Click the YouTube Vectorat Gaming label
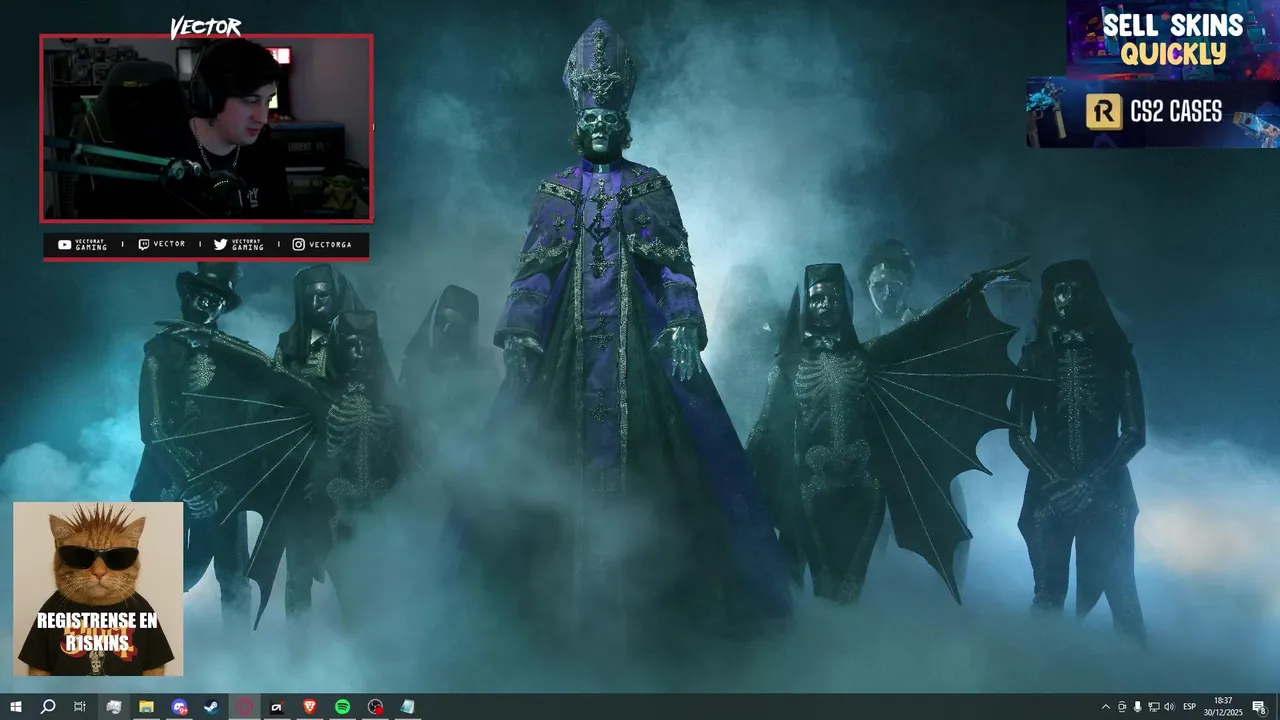 pyautogui.click(x=83, y=245)
